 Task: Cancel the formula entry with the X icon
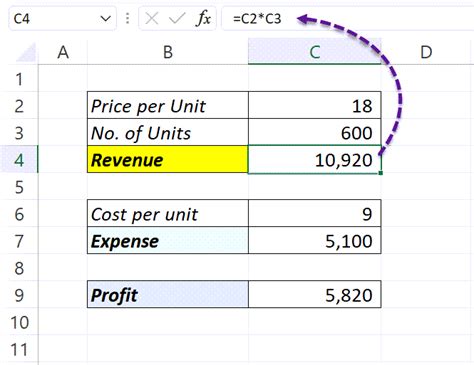coord(152,19)
